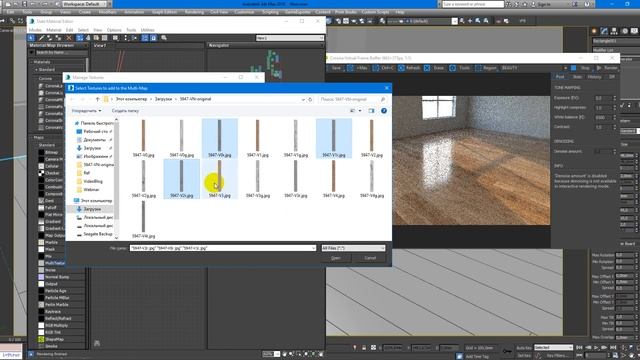Click the Refresh icon in Corona frame buffer
Viewport: 640px width, 360px height.
tap(401, 68)
